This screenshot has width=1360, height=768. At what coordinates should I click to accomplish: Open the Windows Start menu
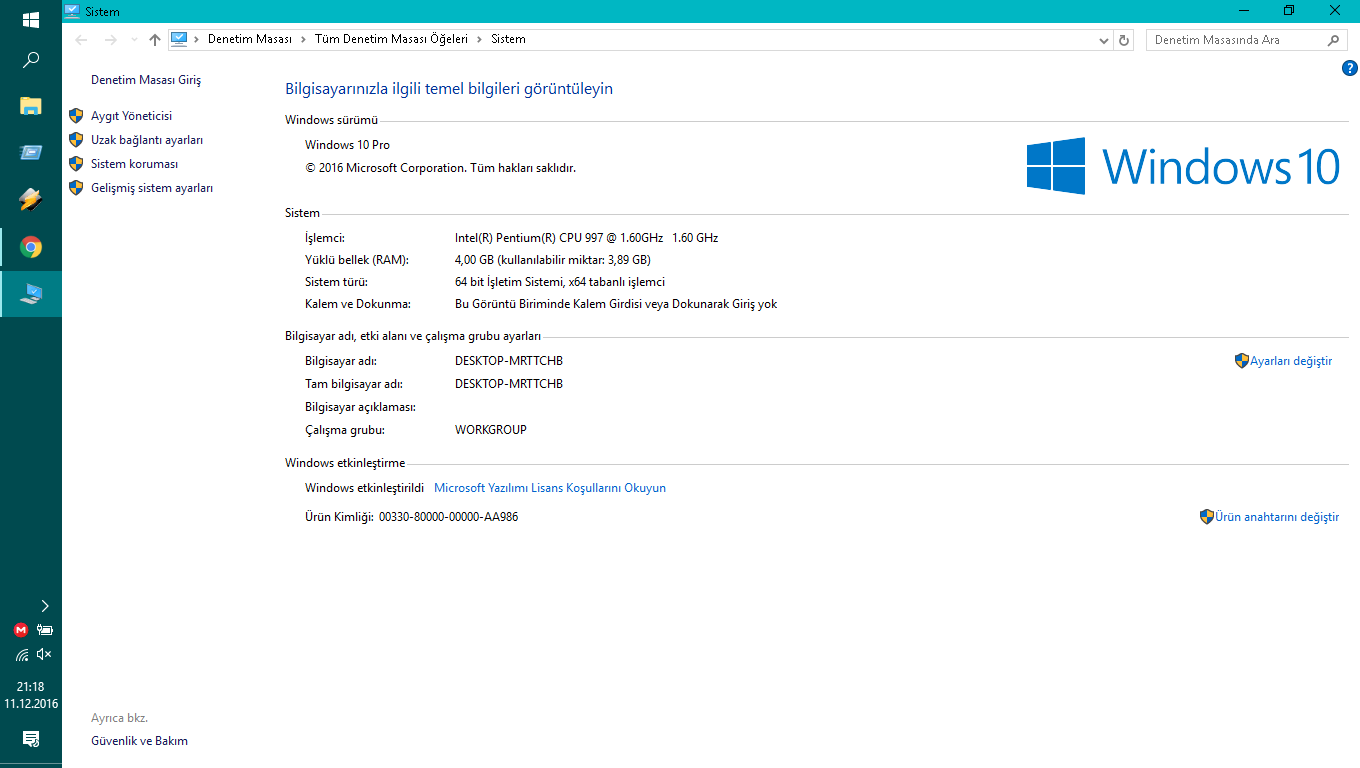click(30, 19)
